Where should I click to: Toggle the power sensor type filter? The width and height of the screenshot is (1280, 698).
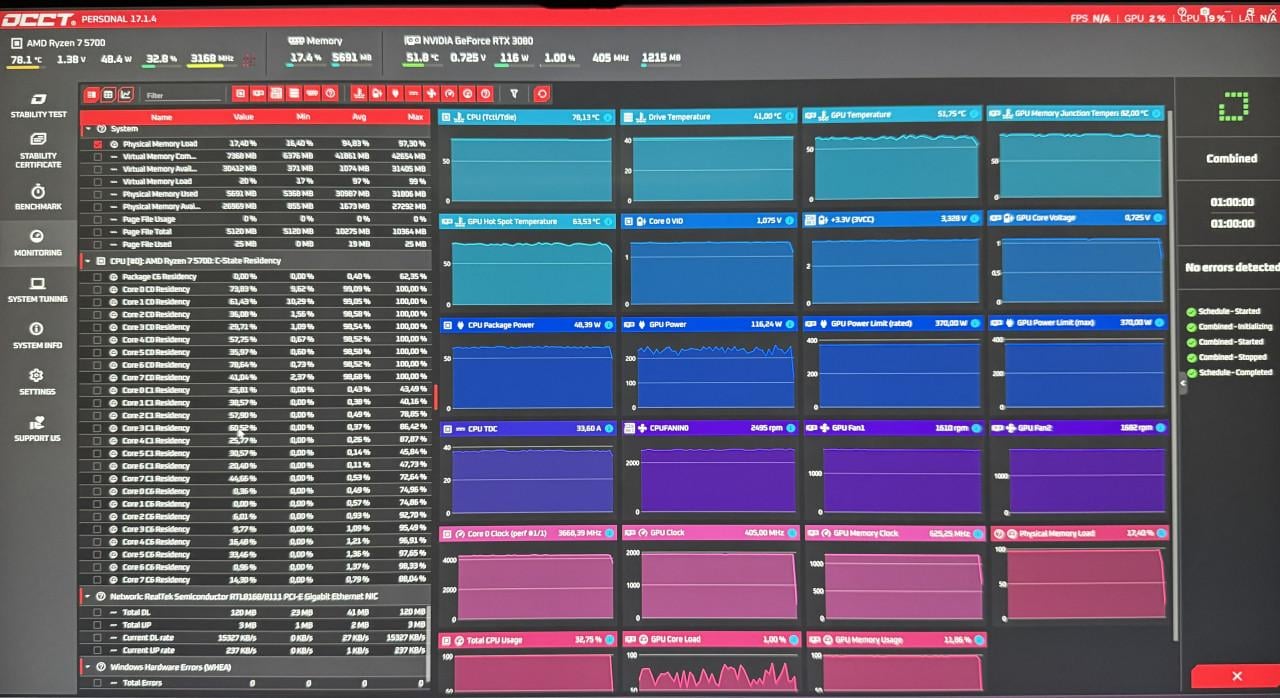(x=395, y=93)
